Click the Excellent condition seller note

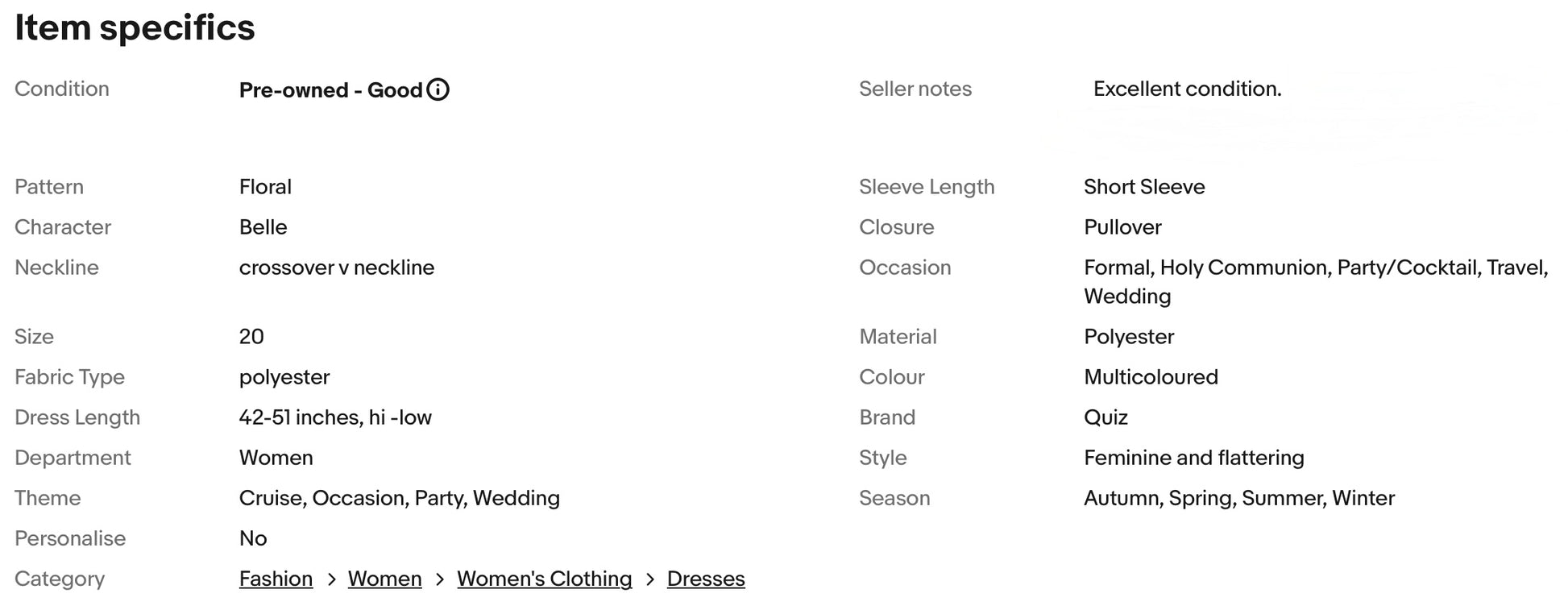click(1187, 89)
